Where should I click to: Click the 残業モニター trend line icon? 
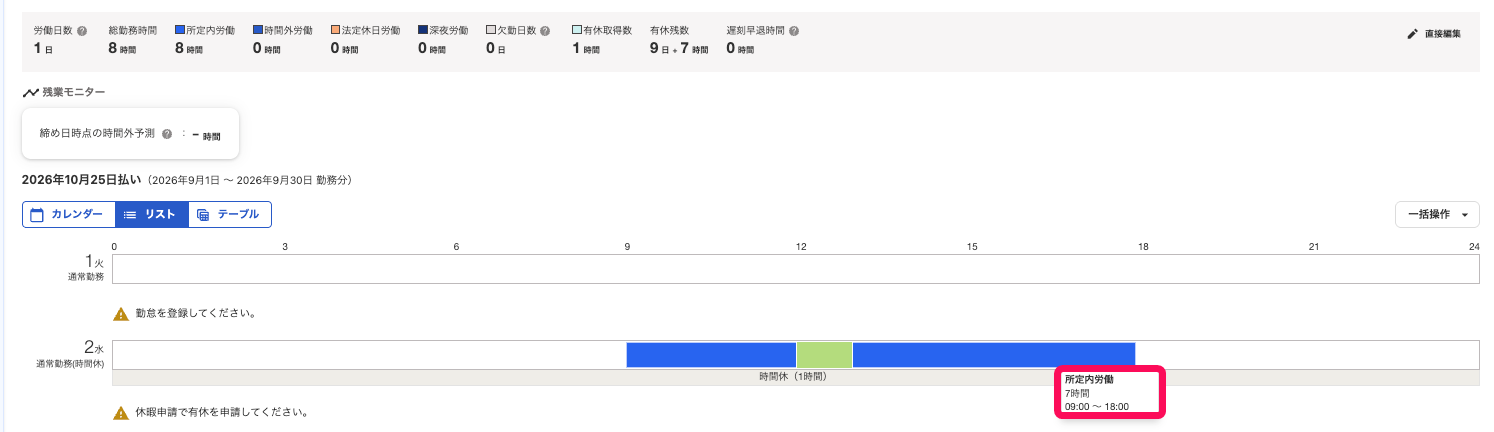(30, 92)
